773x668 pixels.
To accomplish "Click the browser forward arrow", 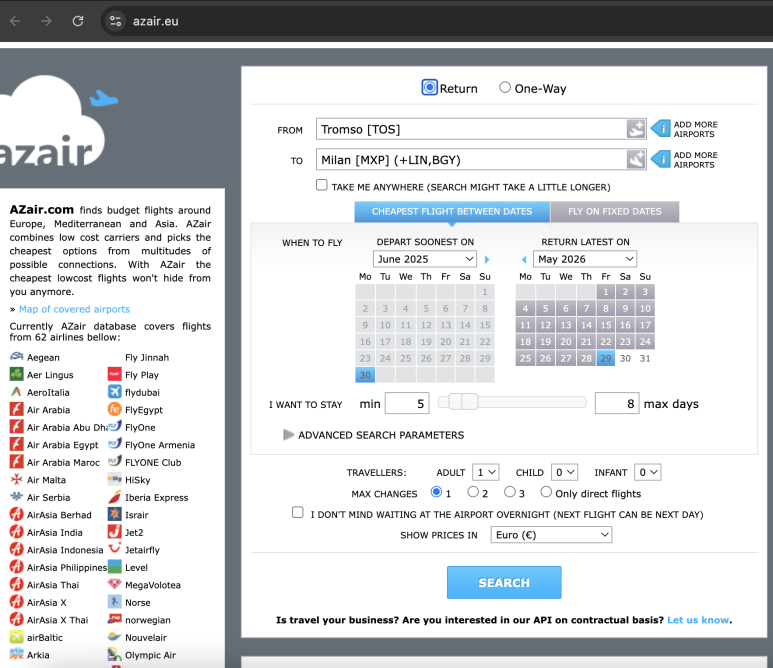I will [46, 21].
